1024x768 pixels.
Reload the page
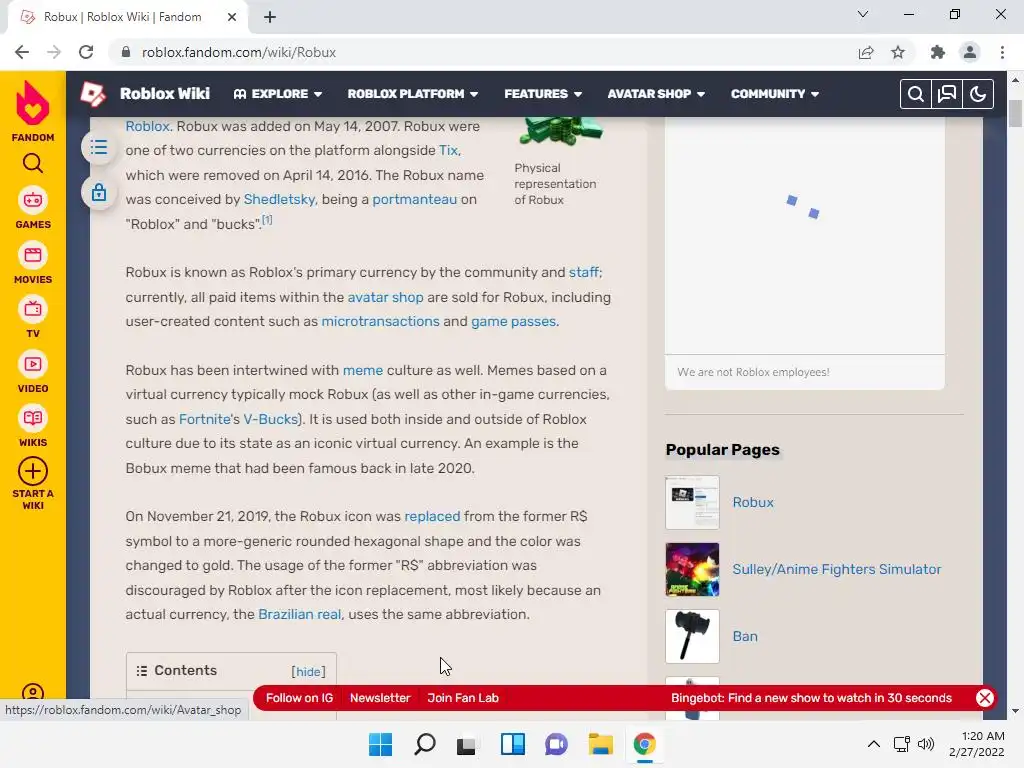[x=86, y=52]
